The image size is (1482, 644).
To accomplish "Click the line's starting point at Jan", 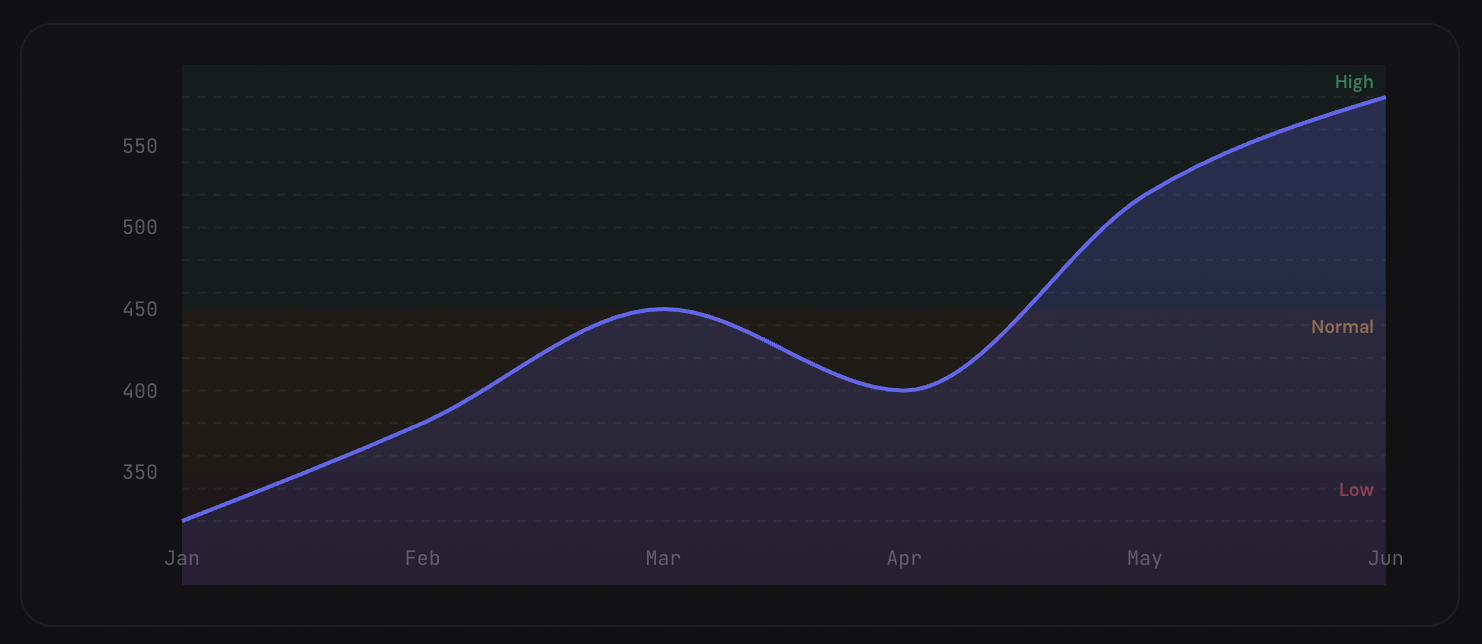I will 183,520.
